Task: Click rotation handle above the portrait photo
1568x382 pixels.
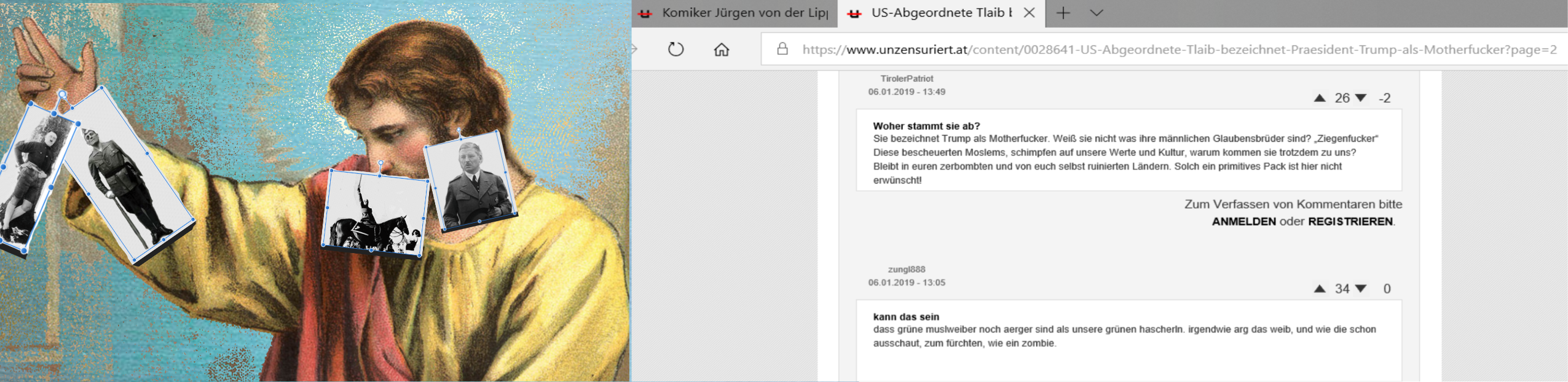Action: coord(459,131)
